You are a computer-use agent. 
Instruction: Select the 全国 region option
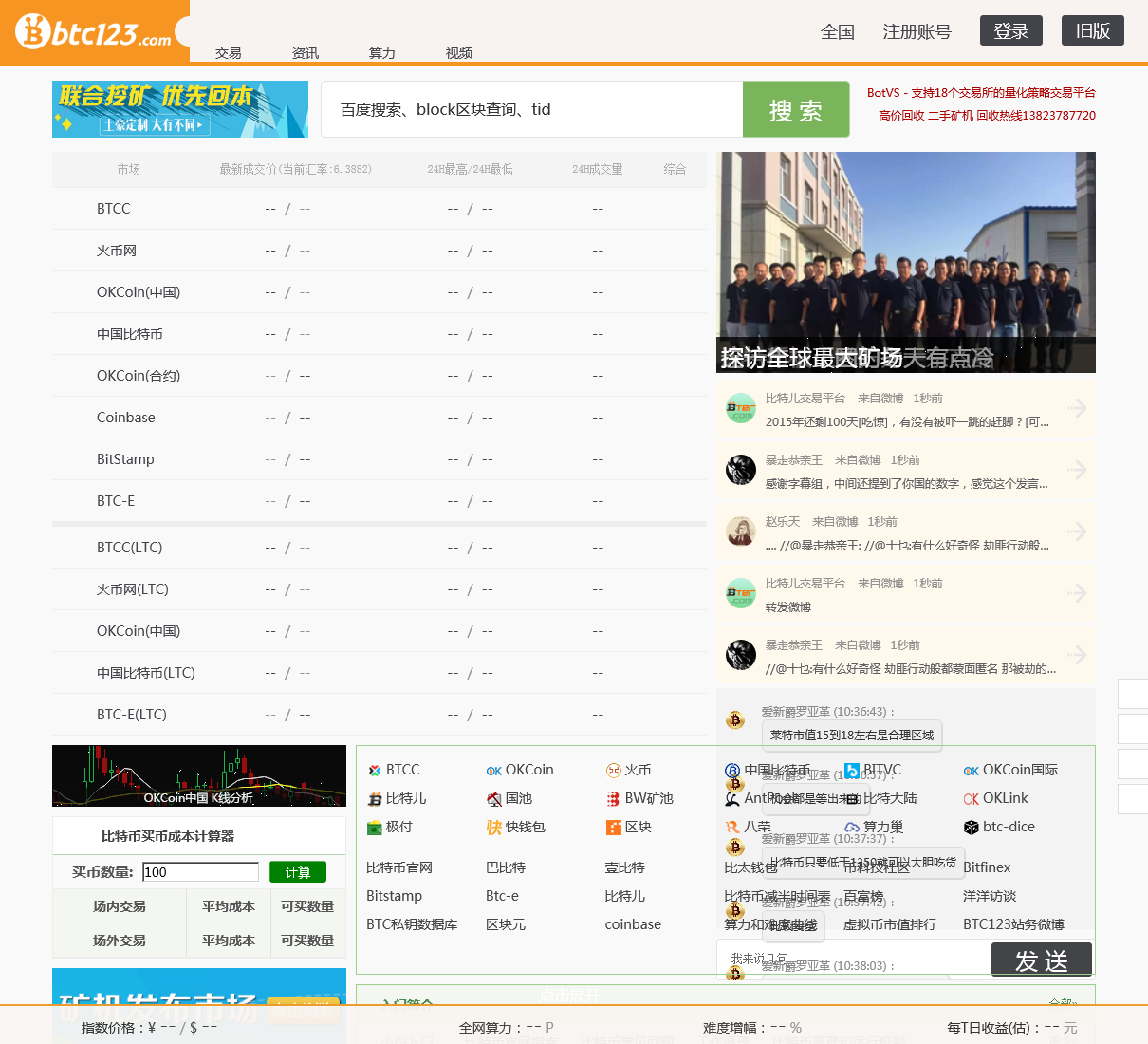[x=838, y=31]
